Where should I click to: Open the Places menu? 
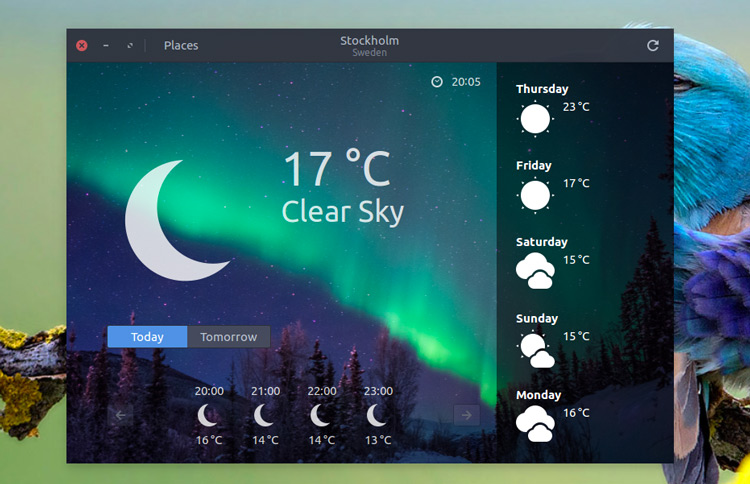coord(181,45)
